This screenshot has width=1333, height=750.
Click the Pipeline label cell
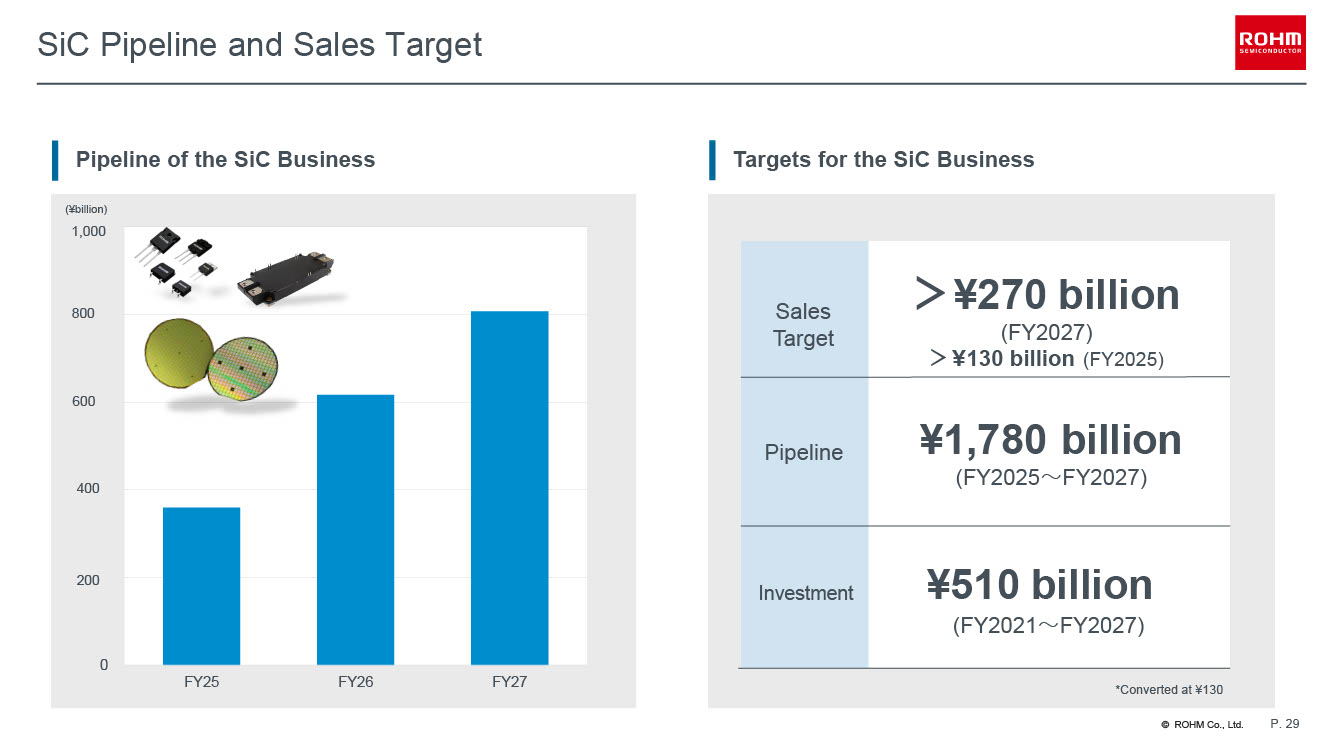pyautogui.click(x=804, y=452)
